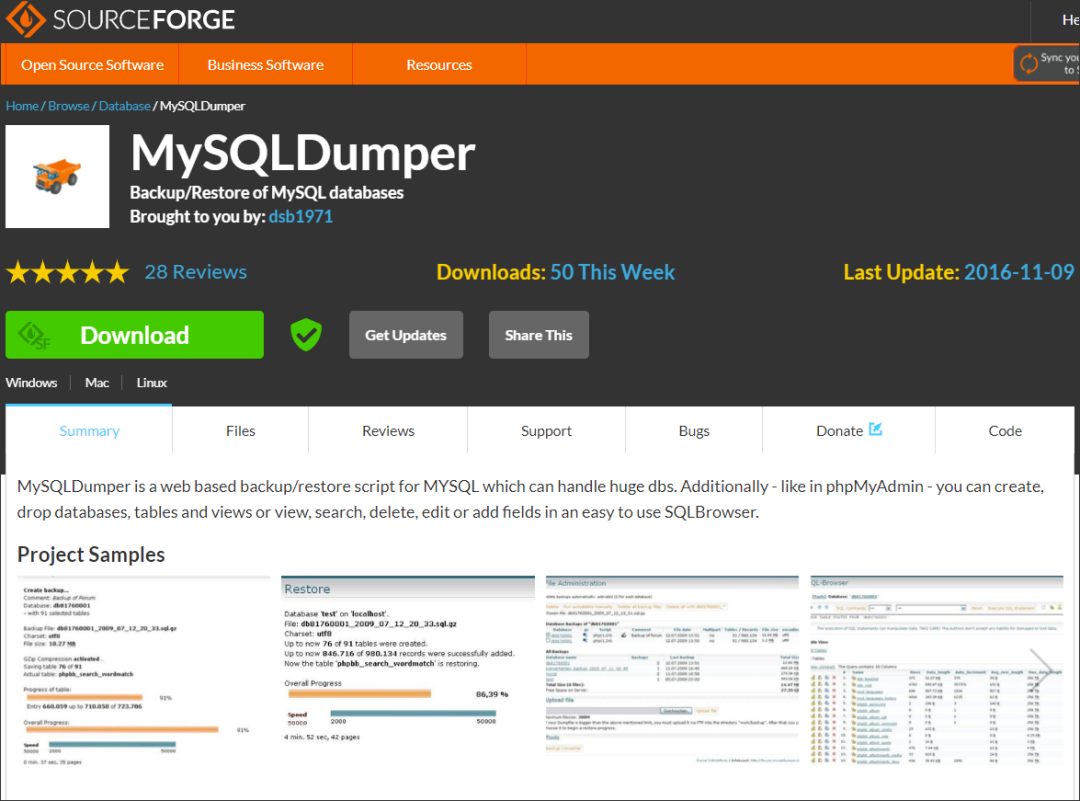
Task: Open the Business Software menu
Action: coord(265,63)
